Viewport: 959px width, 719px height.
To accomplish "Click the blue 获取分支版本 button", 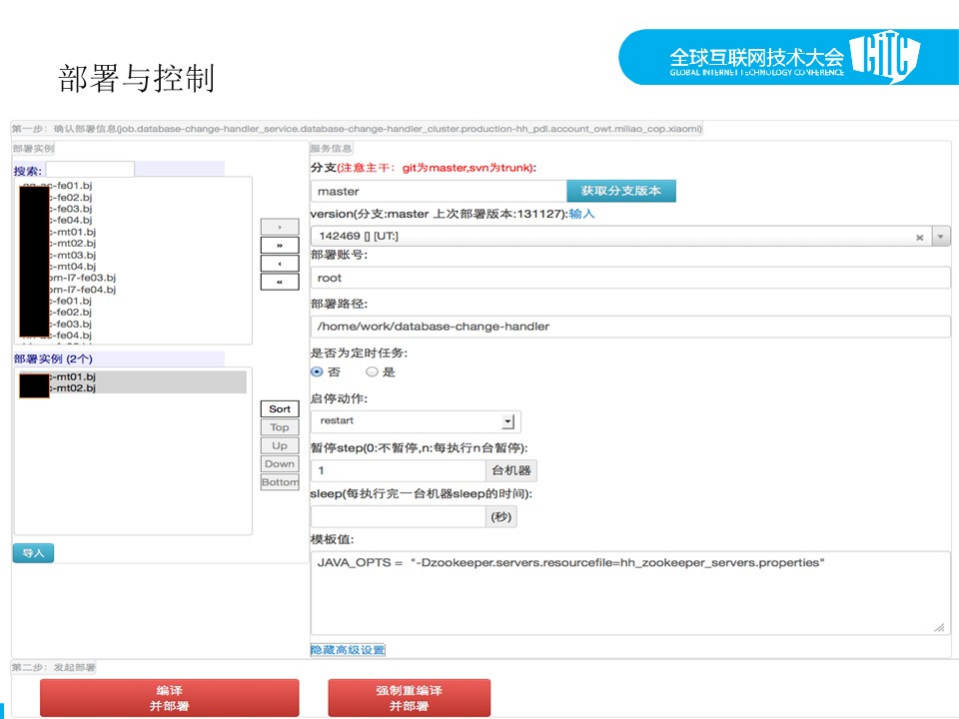I will click(623, 191).
